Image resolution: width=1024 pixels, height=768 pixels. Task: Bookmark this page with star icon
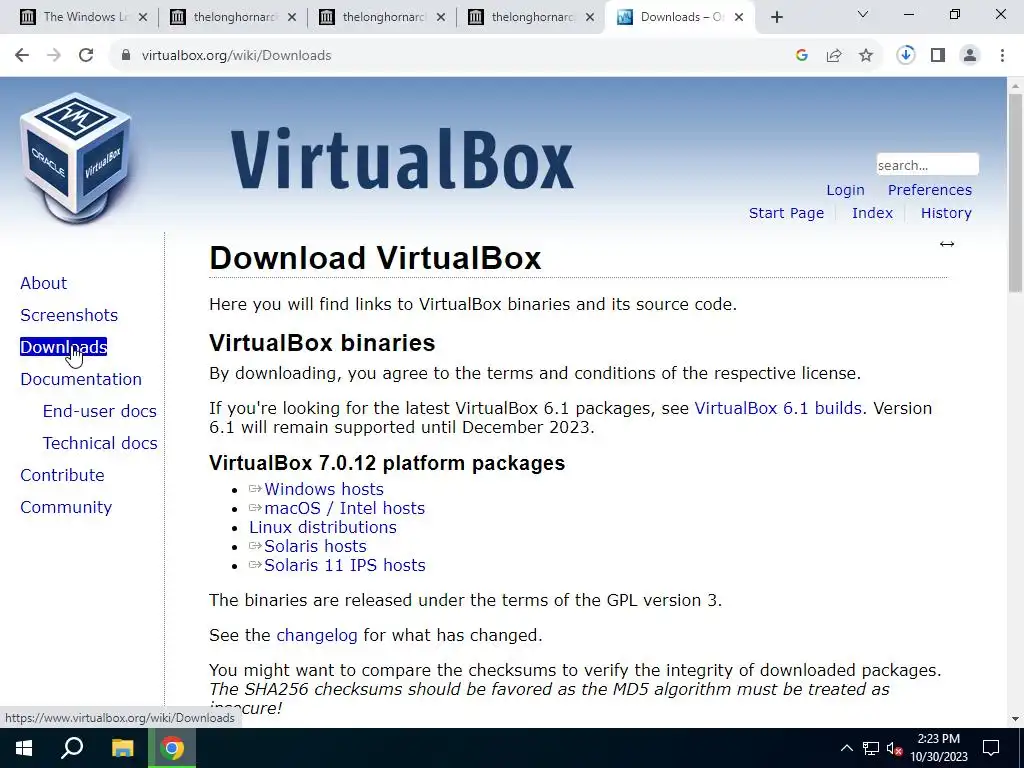(866, 56)
